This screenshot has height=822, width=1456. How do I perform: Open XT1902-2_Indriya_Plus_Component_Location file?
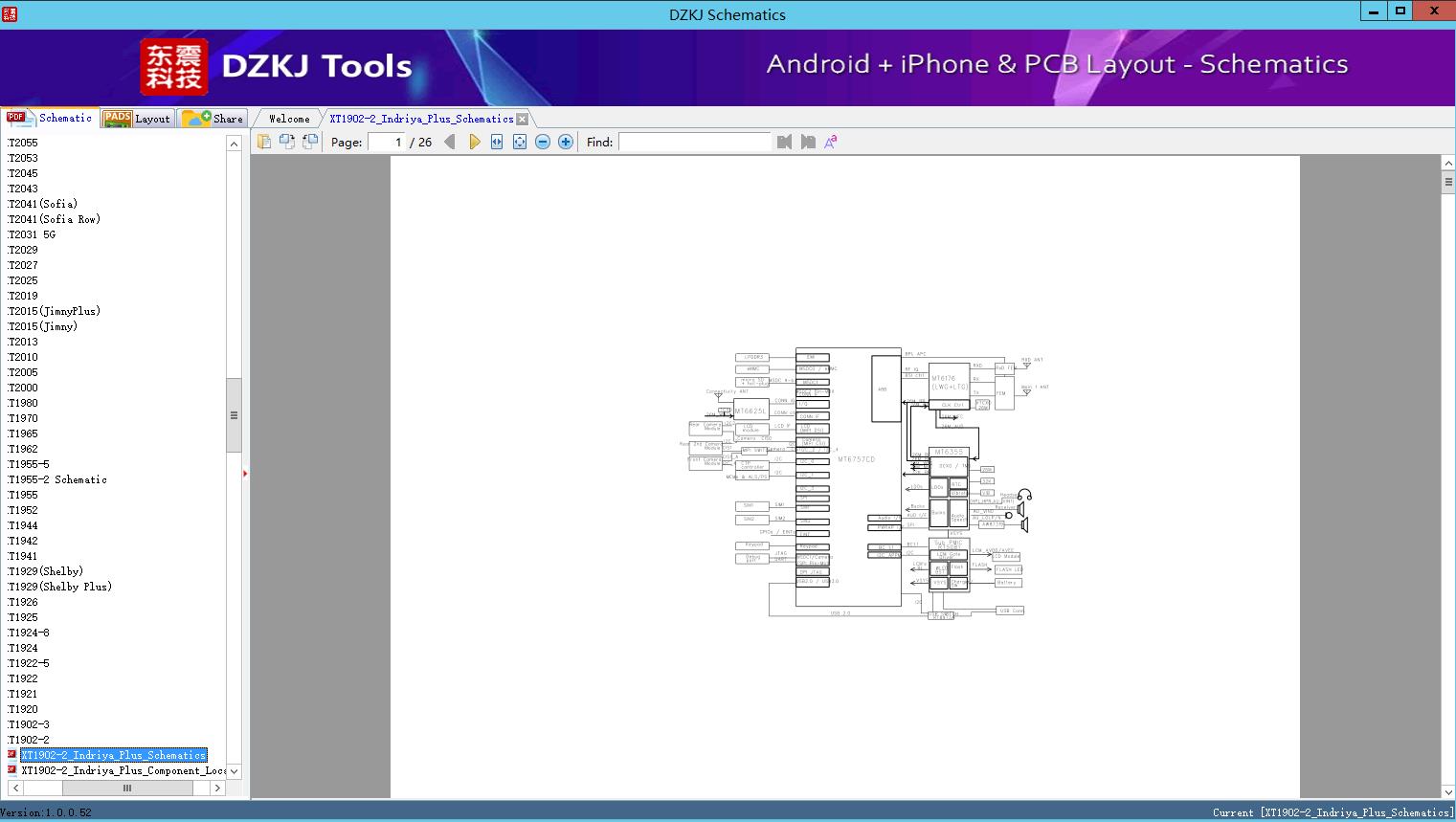[123, 770]
